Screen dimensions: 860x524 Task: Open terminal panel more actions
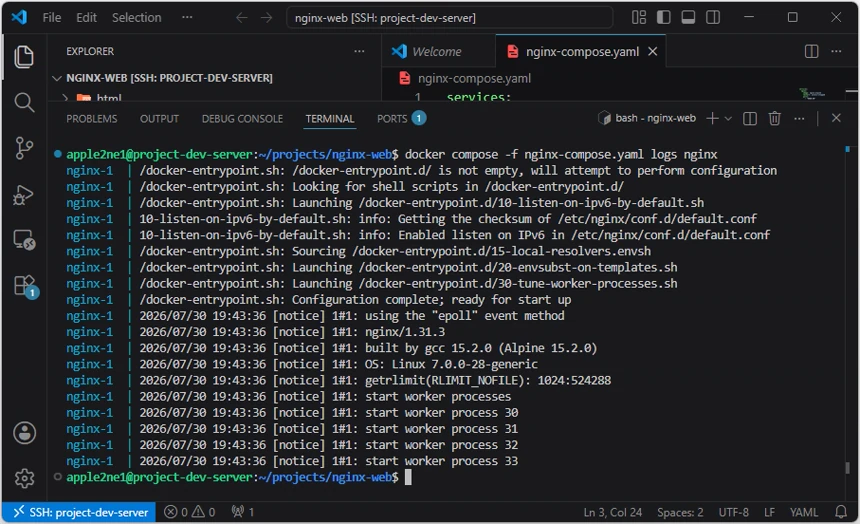pos(799,118)
